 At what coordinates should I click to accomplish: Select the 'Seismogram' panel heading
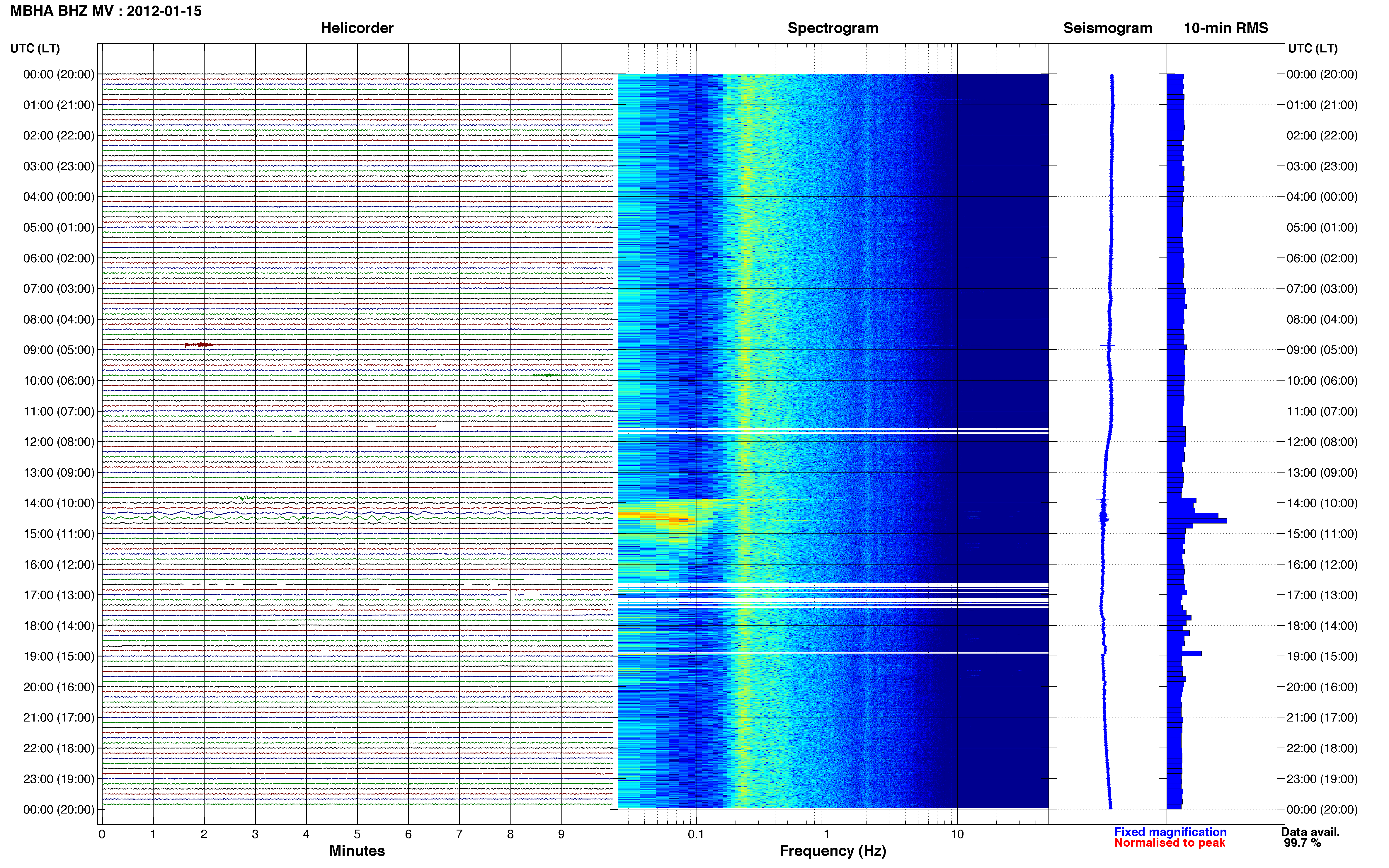[1107, 28]
